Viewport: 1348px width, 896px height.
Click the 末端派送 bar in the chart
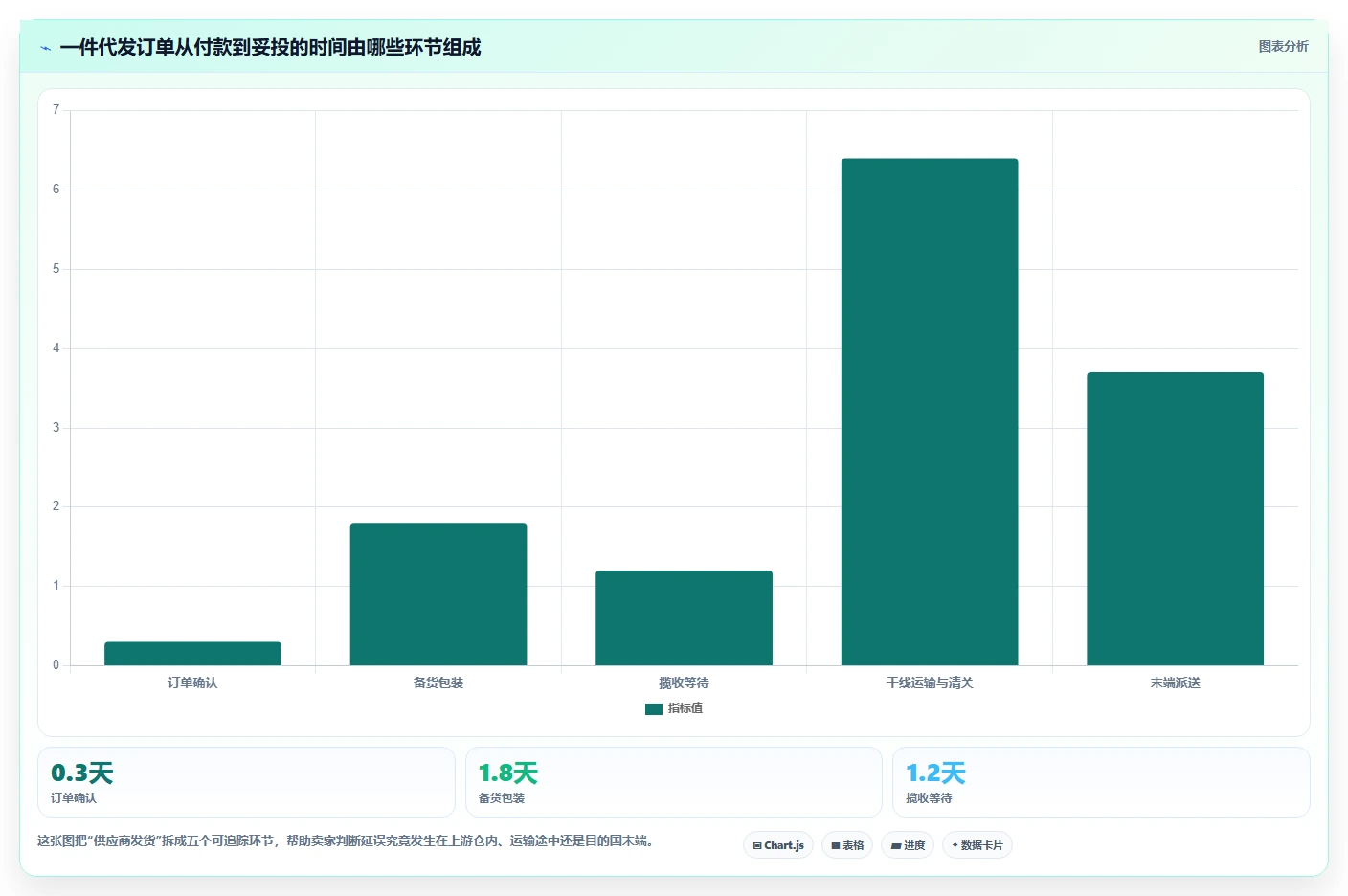(x=1175, y=519)
